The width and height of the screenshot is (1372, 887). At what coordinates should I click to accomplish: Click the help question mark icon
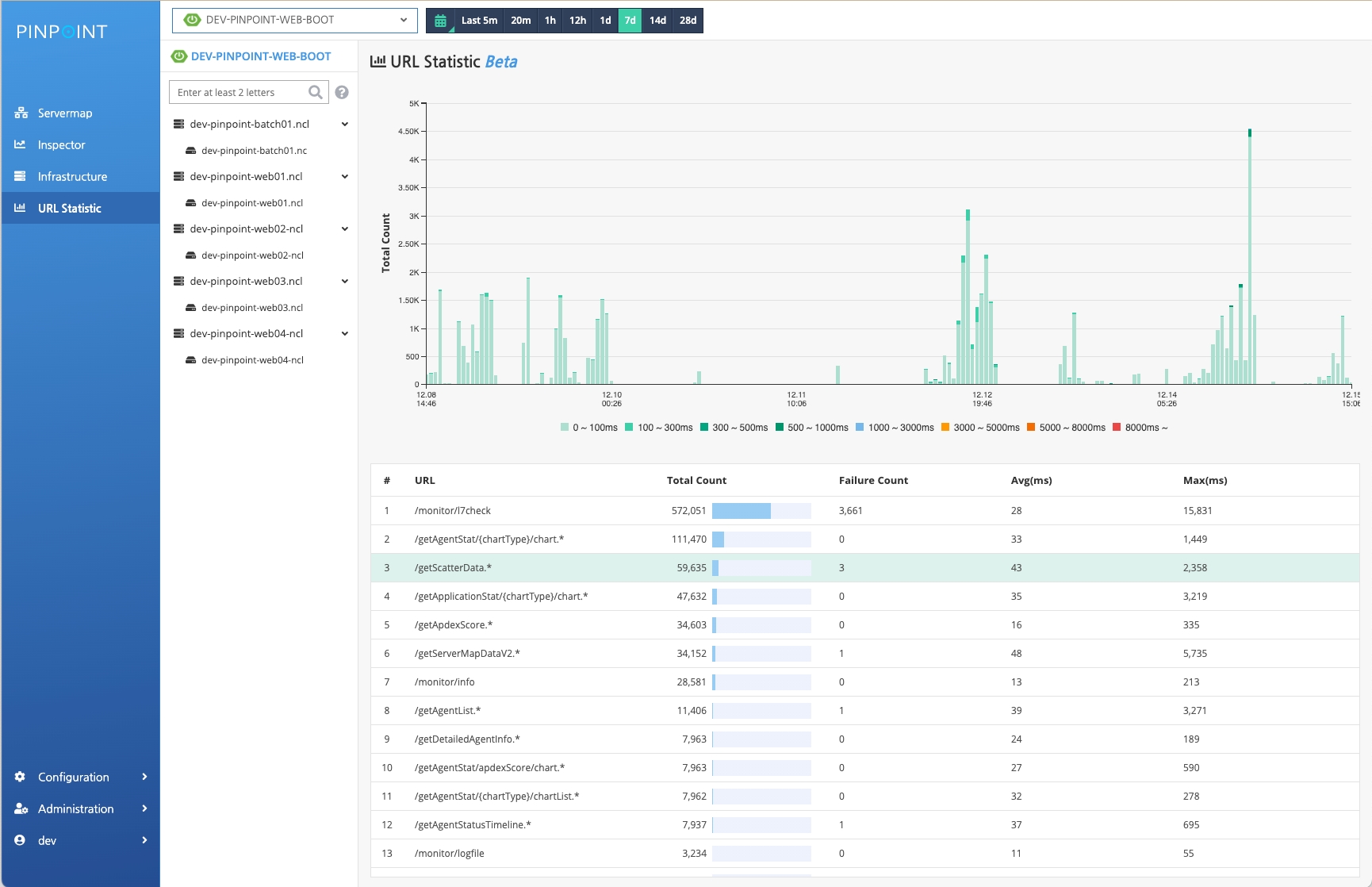[x=342, y=92]
